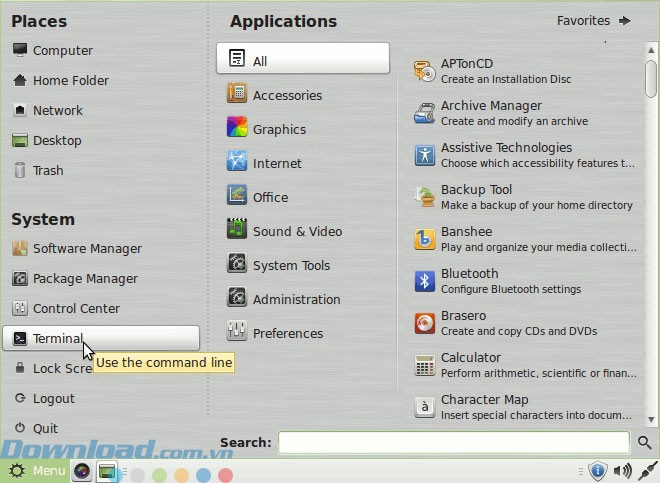
Task: Click the search magnifier icon
Action: click(x=645, y=442)
